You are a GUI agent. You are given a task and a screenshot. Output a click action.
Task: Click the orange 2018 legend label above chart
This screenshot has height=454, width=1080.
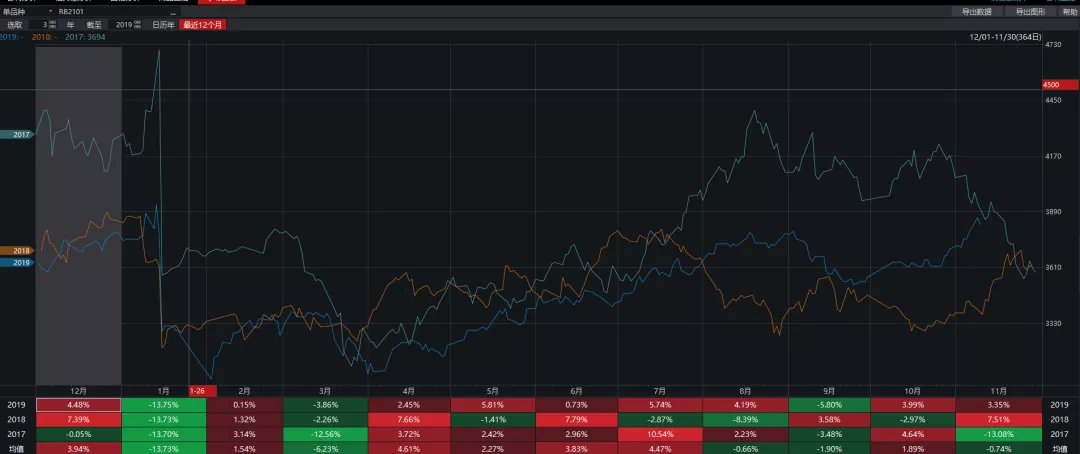(42, 36)
